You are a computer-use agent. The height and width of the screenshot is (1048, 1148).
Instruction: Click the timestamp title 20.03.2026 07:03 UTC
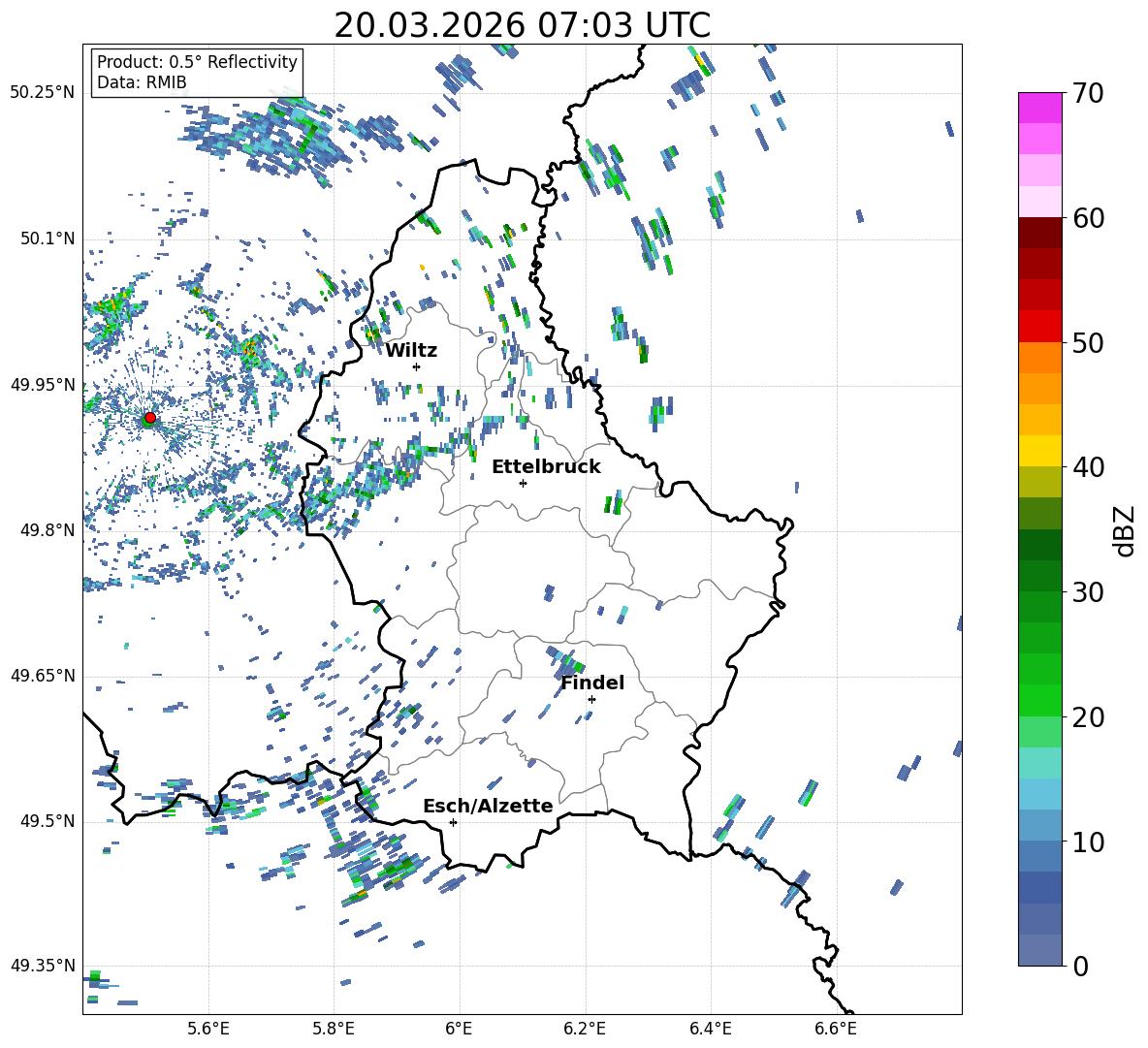point(522,24)
